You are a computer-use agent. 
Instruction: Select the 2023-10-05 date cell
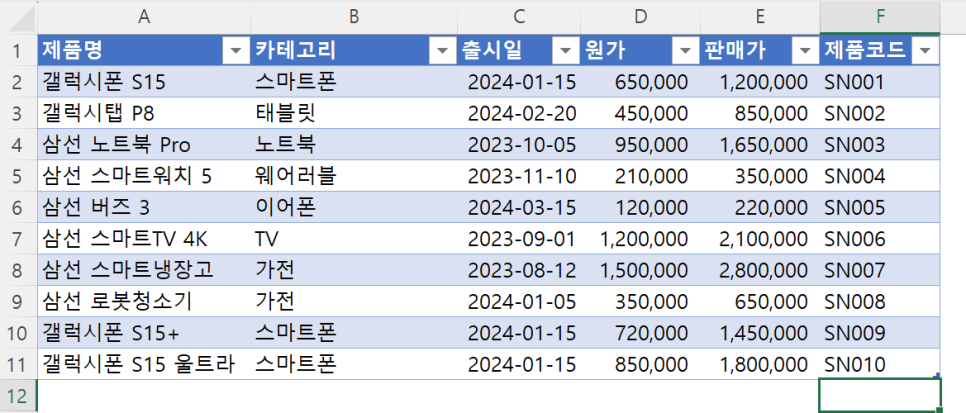pos(519,145)
